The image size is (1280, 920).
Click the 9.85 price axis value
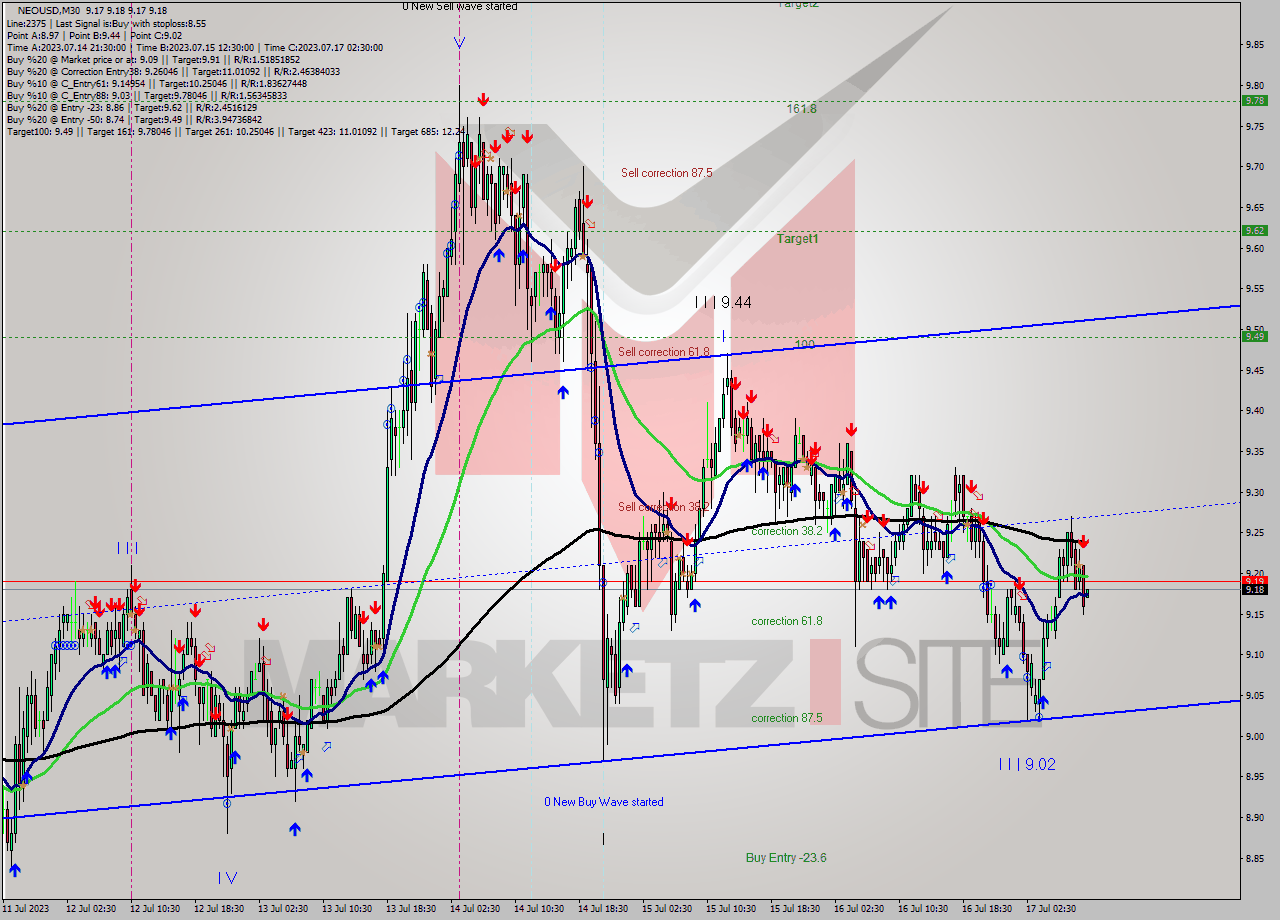click(x=1257, y=44)
